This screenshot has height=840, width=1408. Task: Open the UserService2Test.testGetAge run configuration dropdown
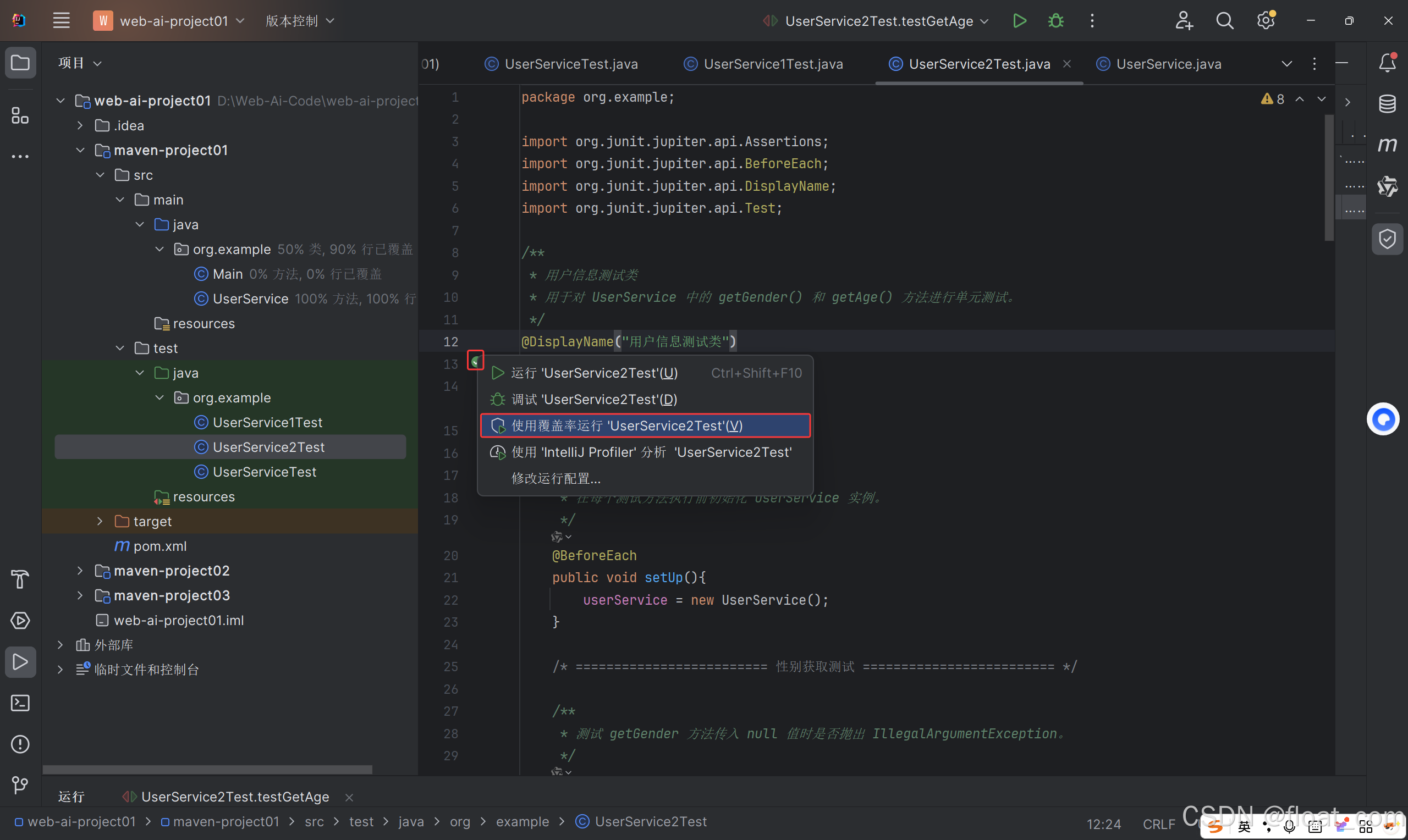[879, 21]
